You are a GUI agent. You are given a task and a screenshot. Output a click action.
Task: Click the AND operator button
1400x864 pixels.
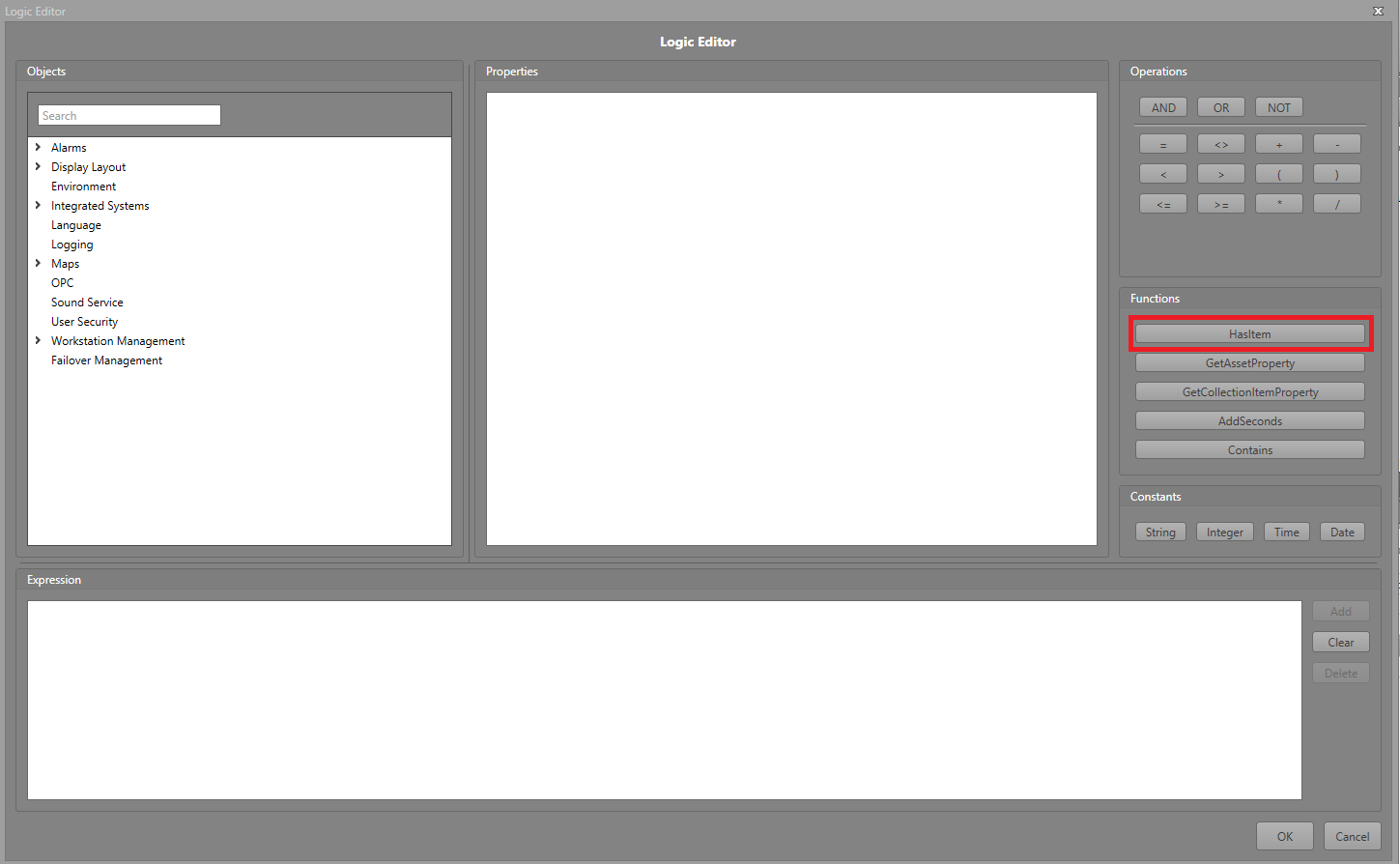pyautogui.click(x=1163, y=107)
